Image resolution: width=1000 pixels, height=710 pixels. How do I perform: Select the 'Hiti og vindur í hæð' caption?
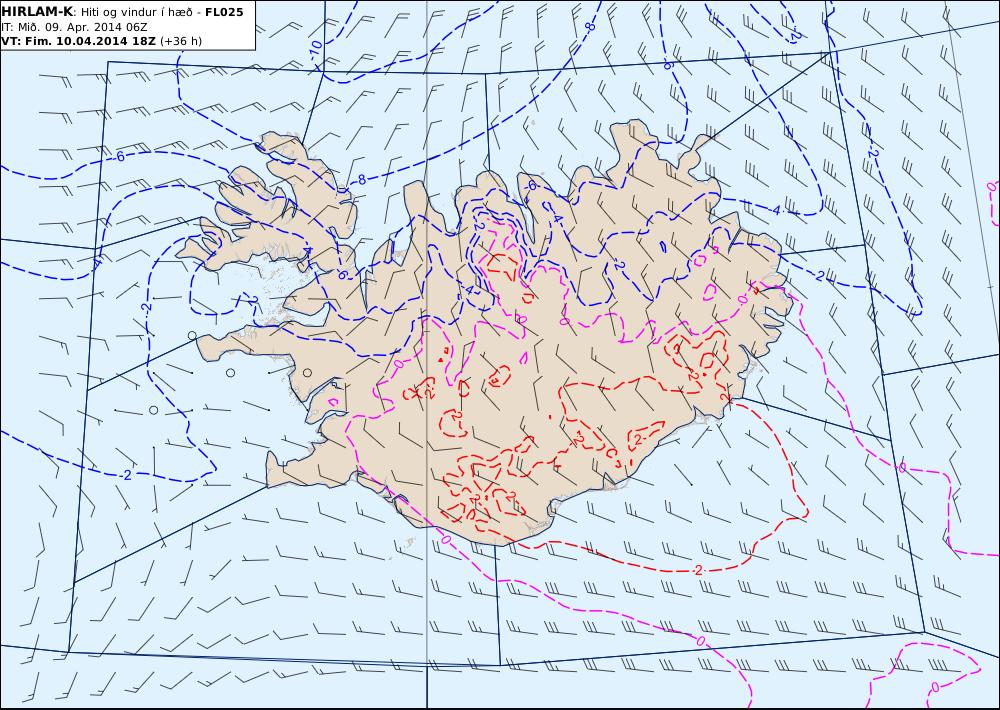(x=136, y=12)
